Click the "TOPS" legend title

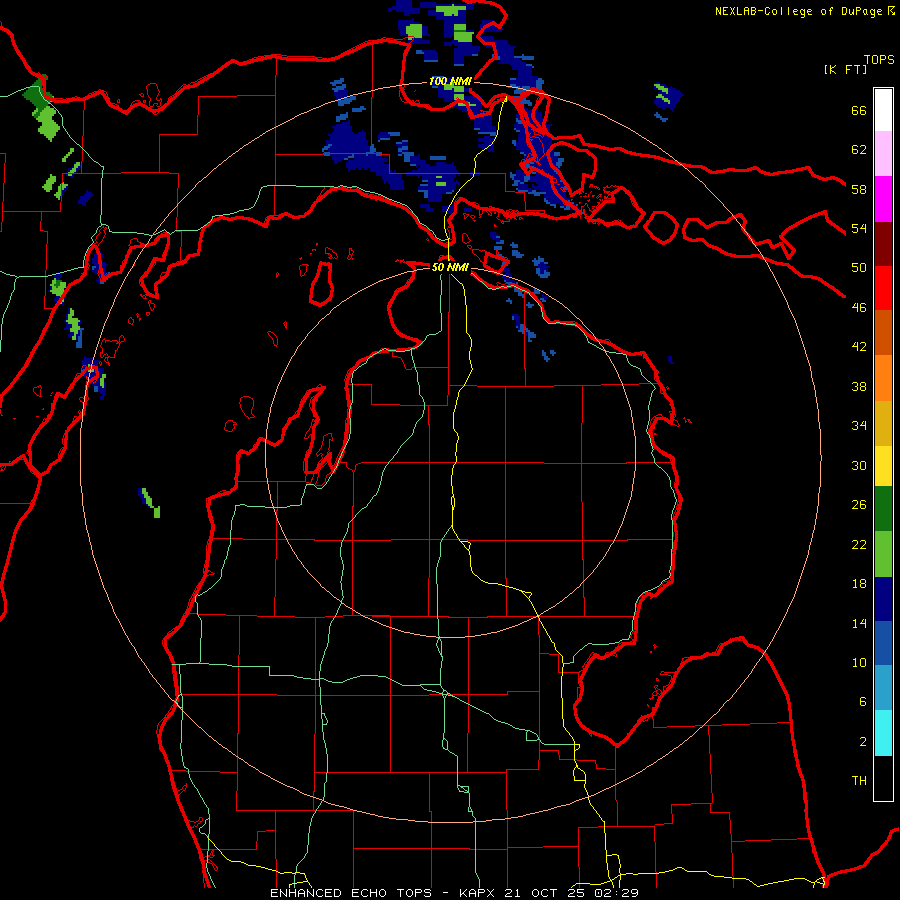879,59
